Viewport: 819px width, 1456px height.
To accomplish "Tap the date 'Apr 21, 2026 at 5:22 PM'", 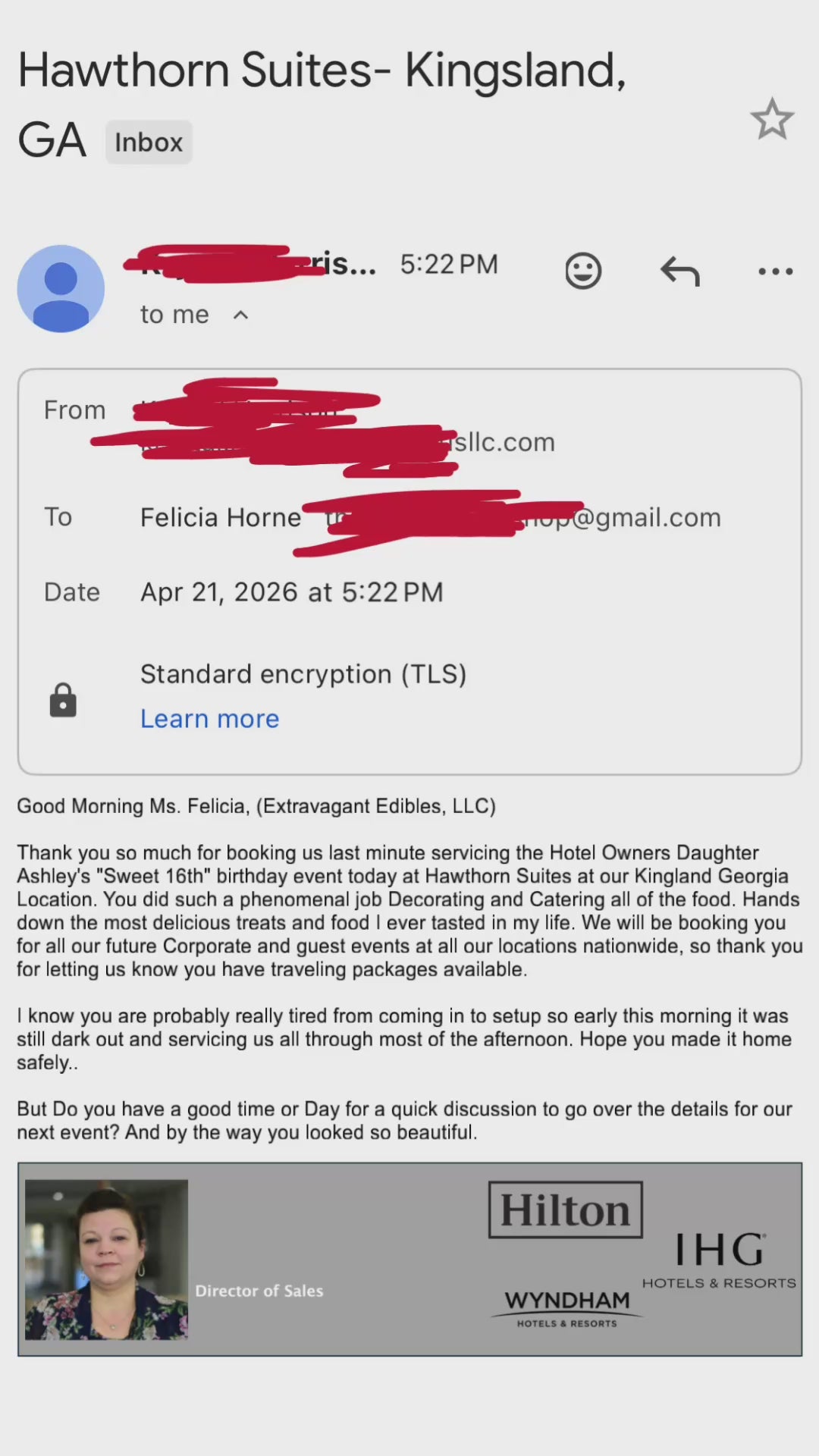I will (x=292, y=592).
